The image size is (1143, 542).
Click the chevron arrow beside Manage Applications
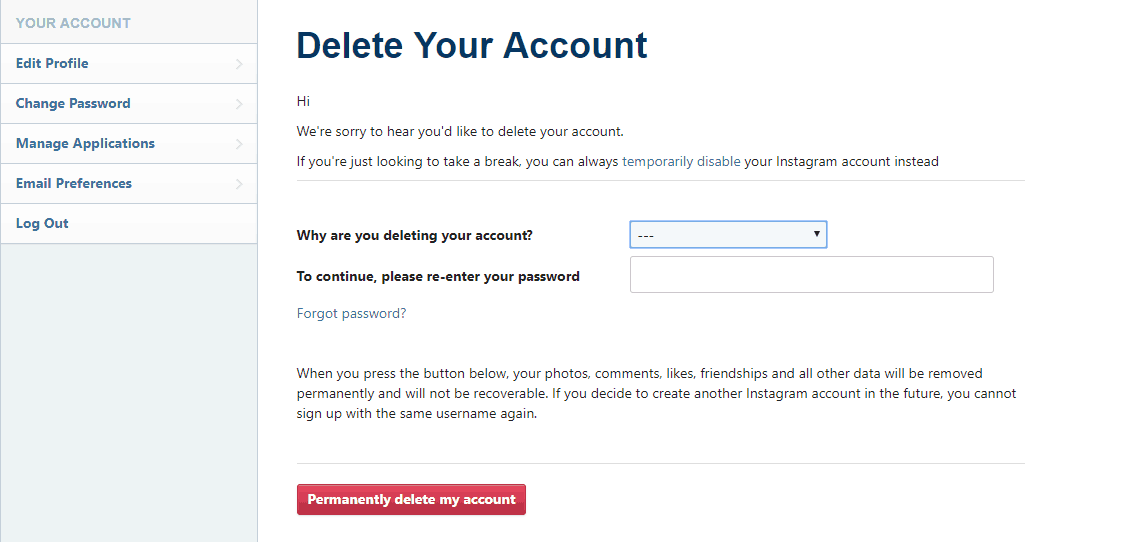click(239, 144)
